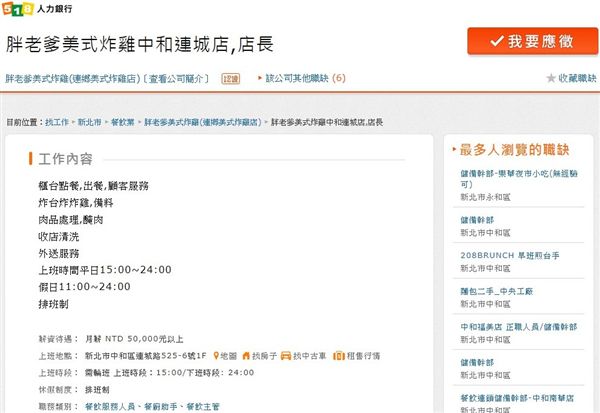Click the car icon for 找中古車

tap(286, 356)
